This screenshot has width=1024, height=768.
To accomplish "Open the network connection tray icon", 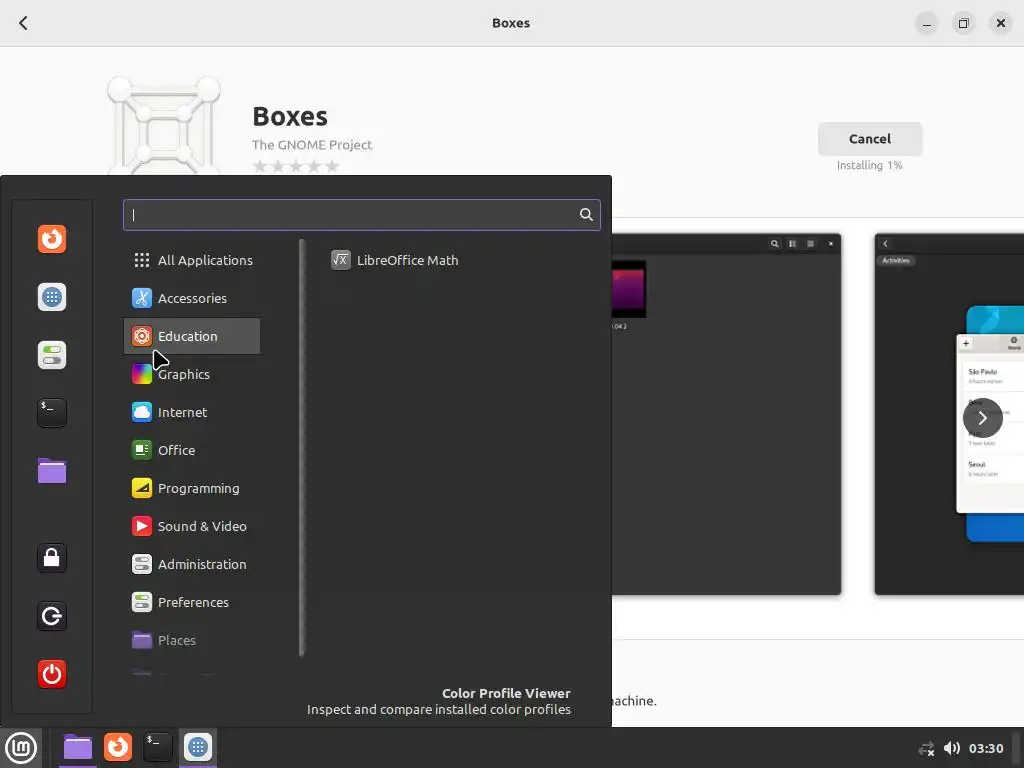I will point(926,748).
